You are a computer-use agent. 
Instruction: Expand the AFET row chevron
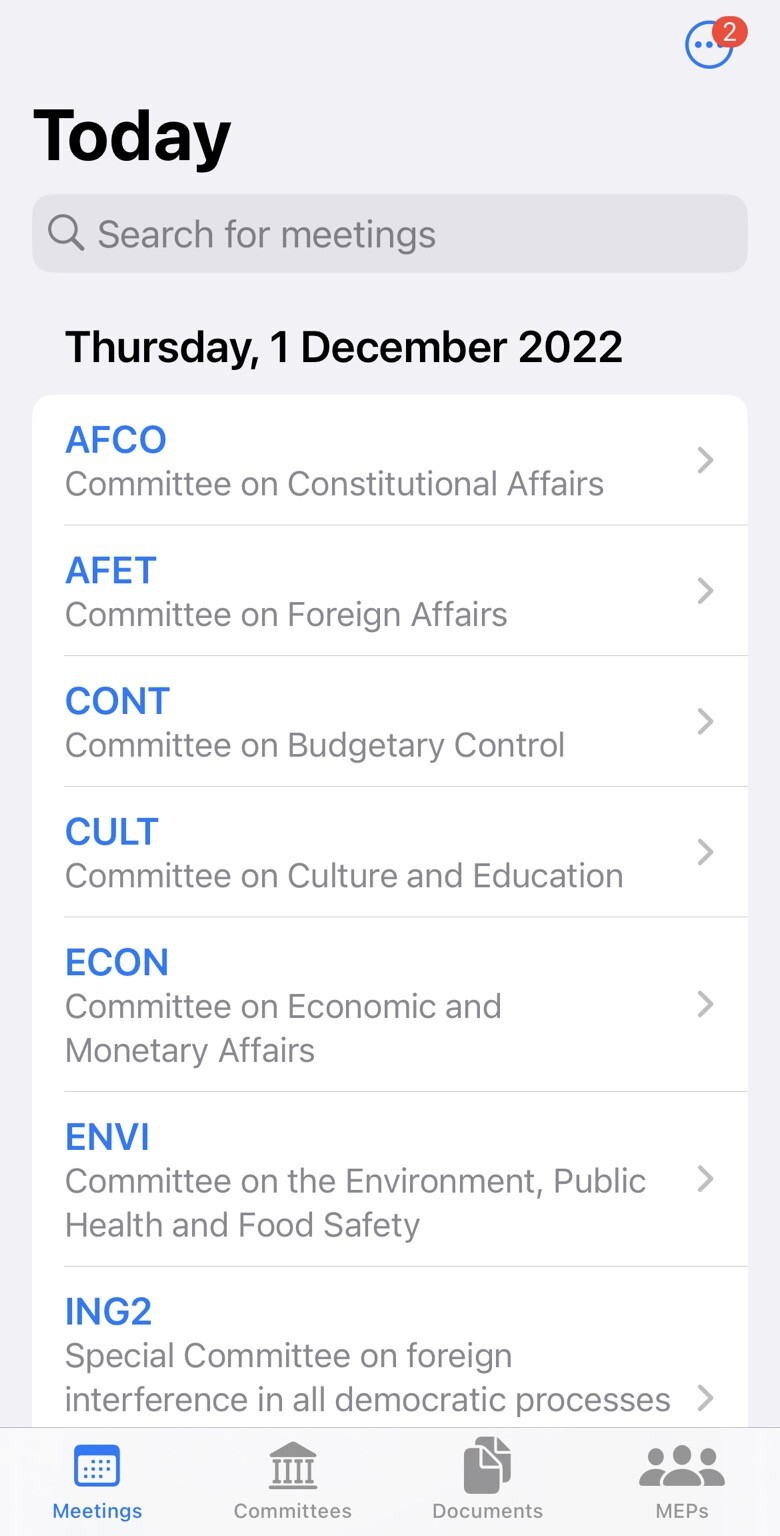705,591
